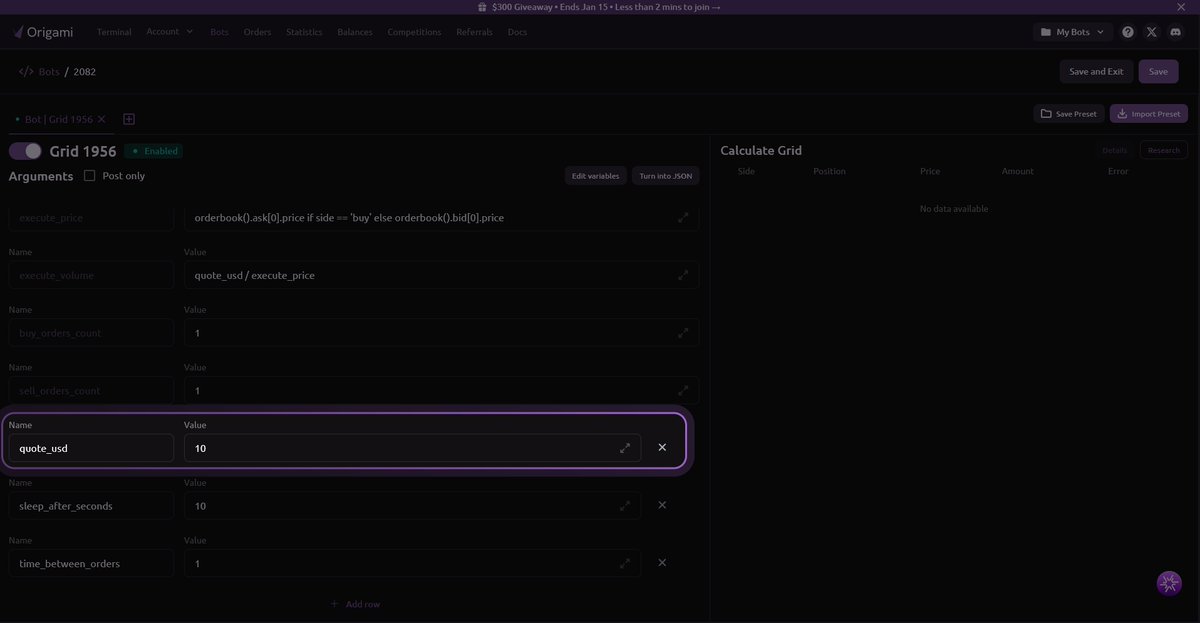This screenshot has height=623, width=1200.
Task: Open the Docs menu
Action: tap(517, 32)
